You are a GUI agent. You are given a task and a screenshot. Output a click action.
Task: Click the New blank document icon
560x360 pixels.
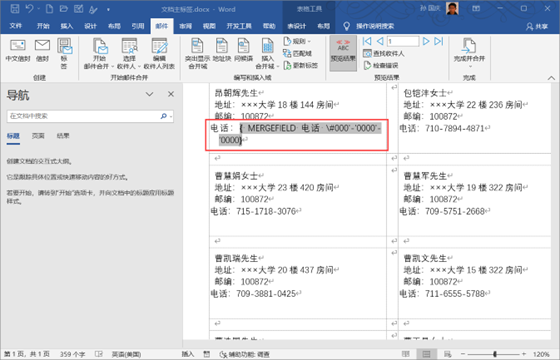(49, 9)
